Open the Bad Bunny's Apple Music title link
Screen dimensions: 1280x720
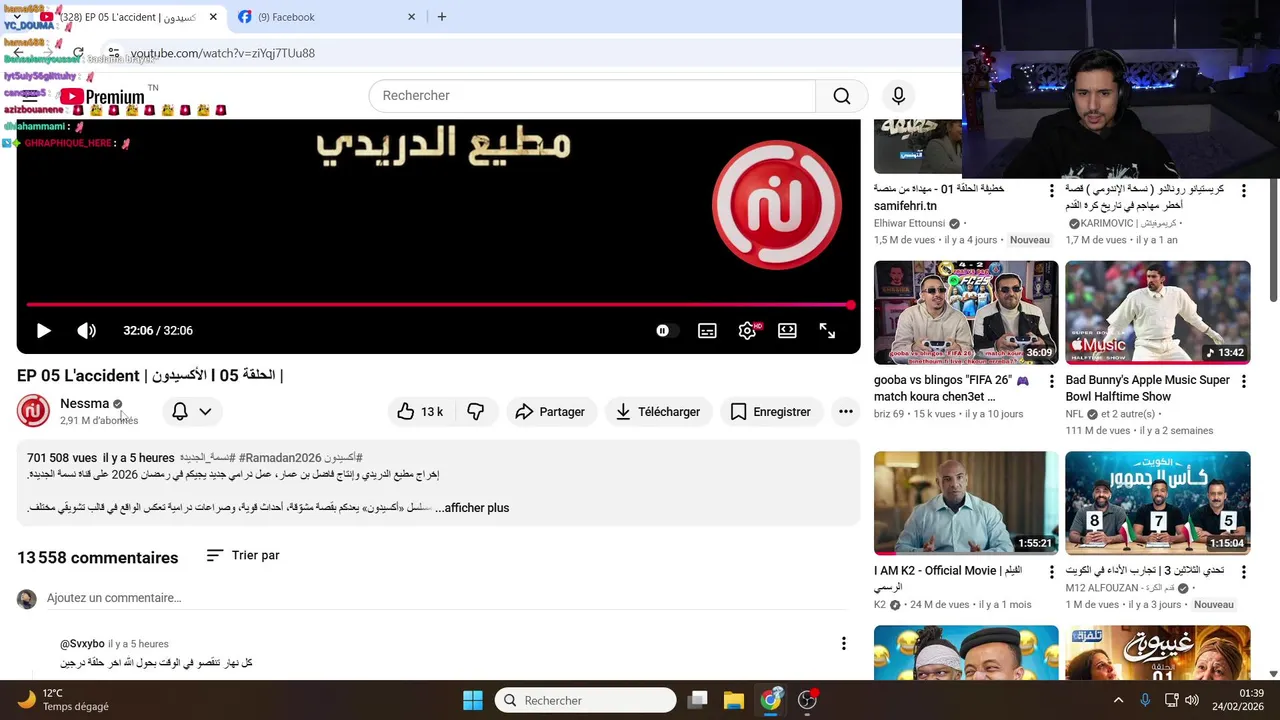(1147, 388)
